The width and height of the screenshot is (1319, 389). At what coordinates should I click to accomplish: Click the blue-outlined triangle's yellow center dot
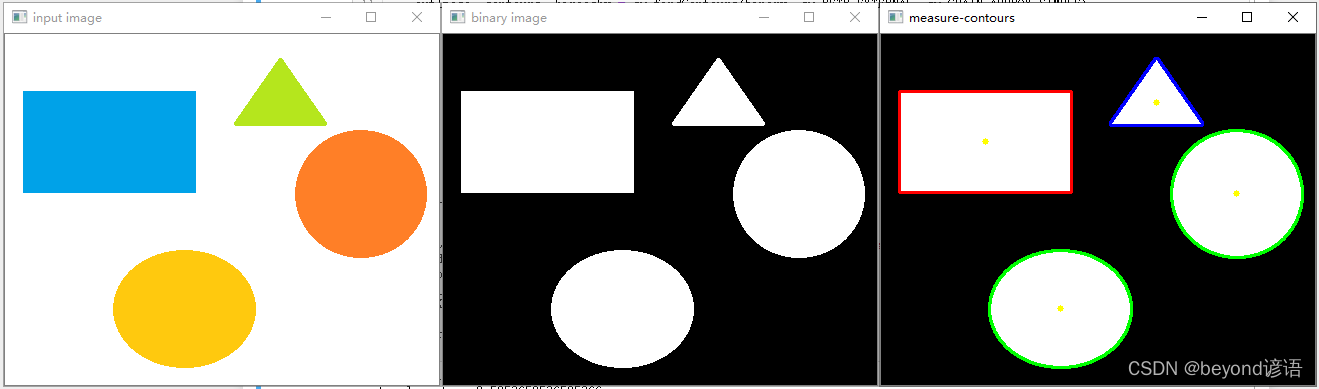pos(1156,102)
